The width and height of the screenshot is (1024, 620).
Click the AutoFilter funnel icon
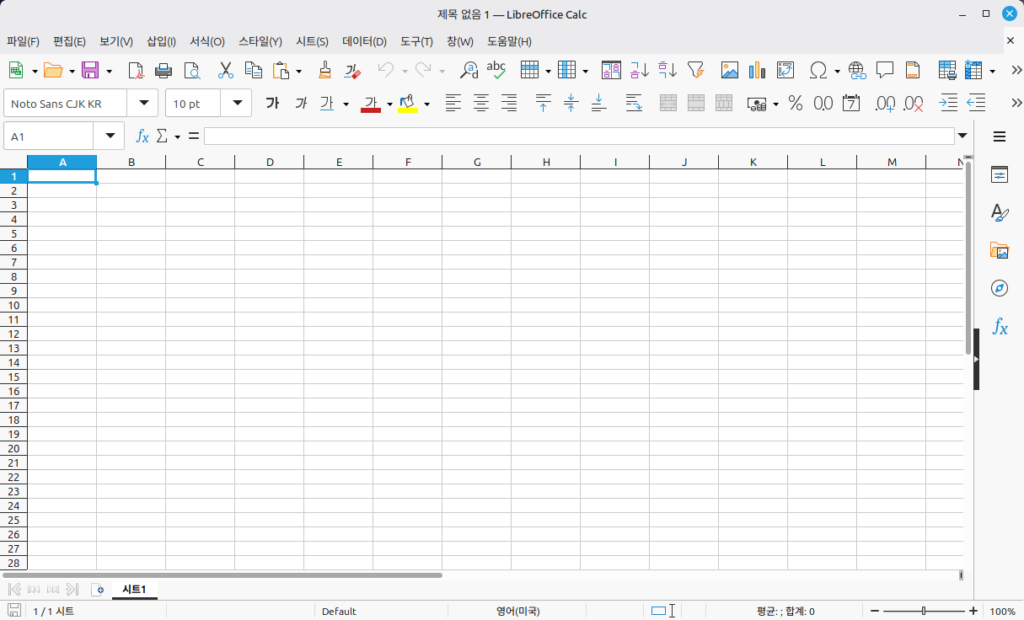696,71
